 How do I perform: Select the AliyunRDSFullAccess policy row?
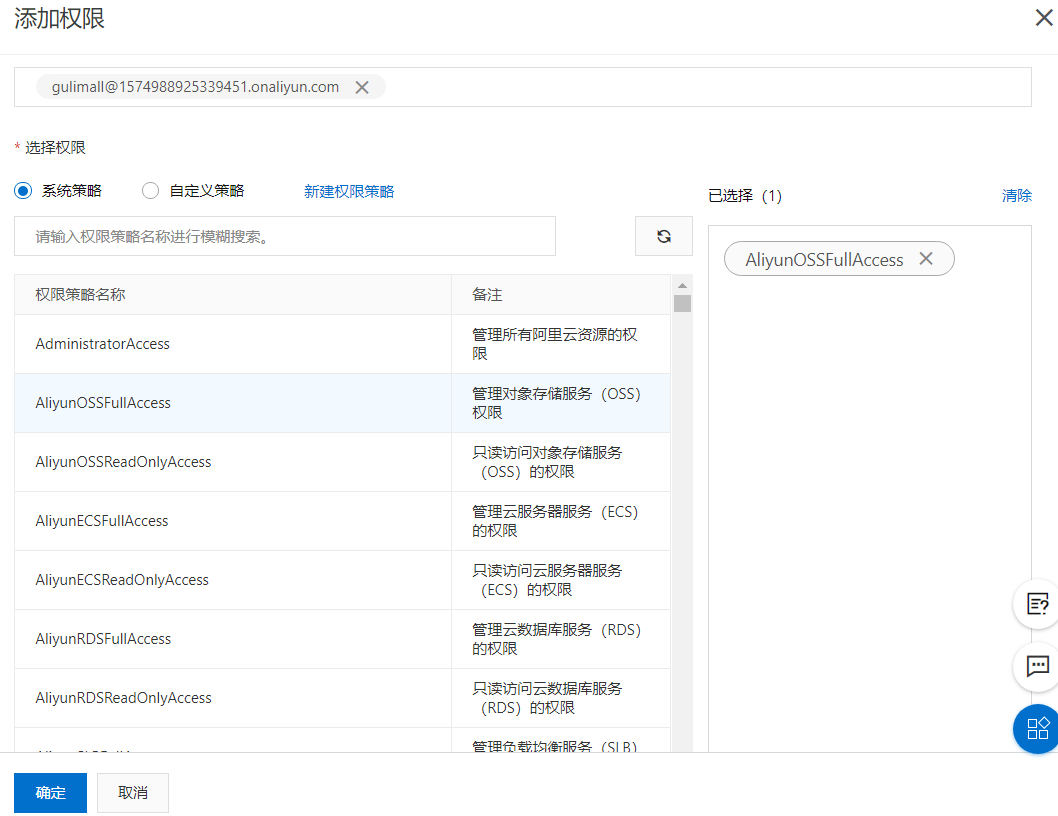click(342, 639)
